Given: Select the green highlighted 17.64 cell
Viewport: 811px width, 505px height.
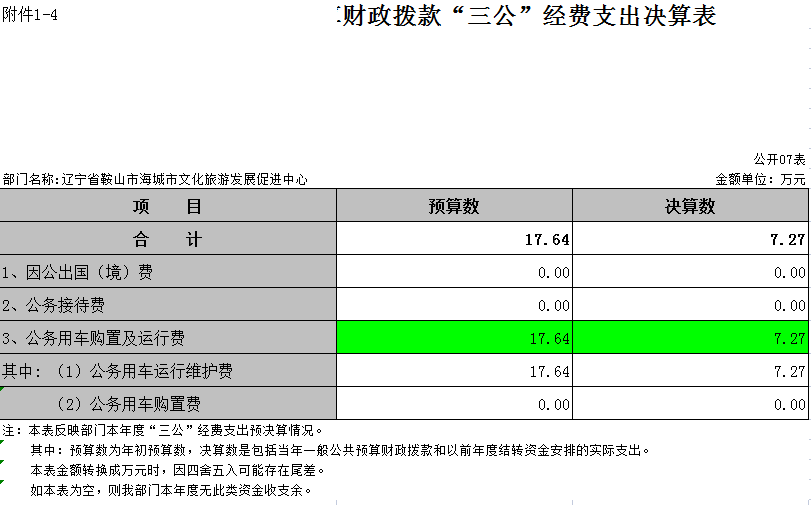Looking at the screenshot, I should 454,338.
